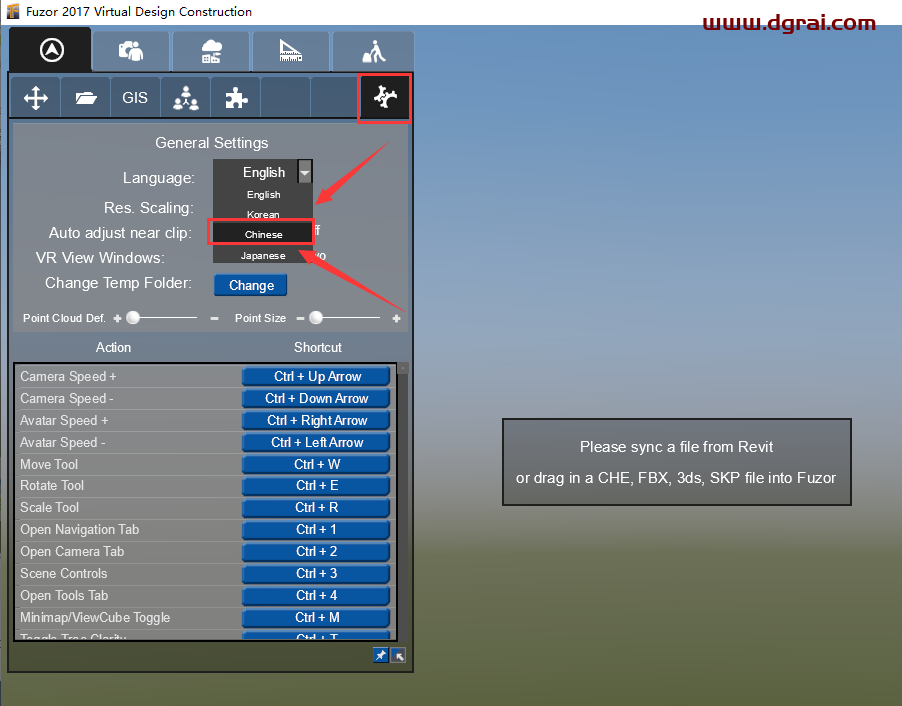
Task: Click the Point Cloud Def. slider handle
Action: [x=133, y=318]
